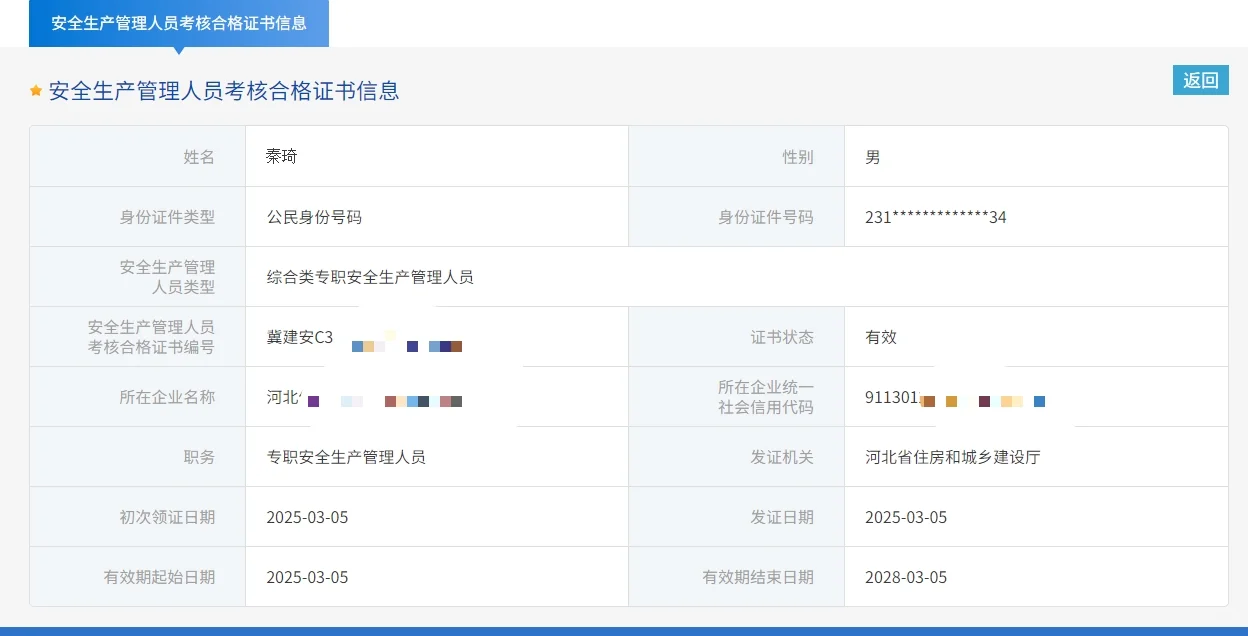Click the issuing authority 河北省住房和城乡建设厅
The height and width of the screenshot is (636, 1248).
pyautogui.click(x=953, y=457)
